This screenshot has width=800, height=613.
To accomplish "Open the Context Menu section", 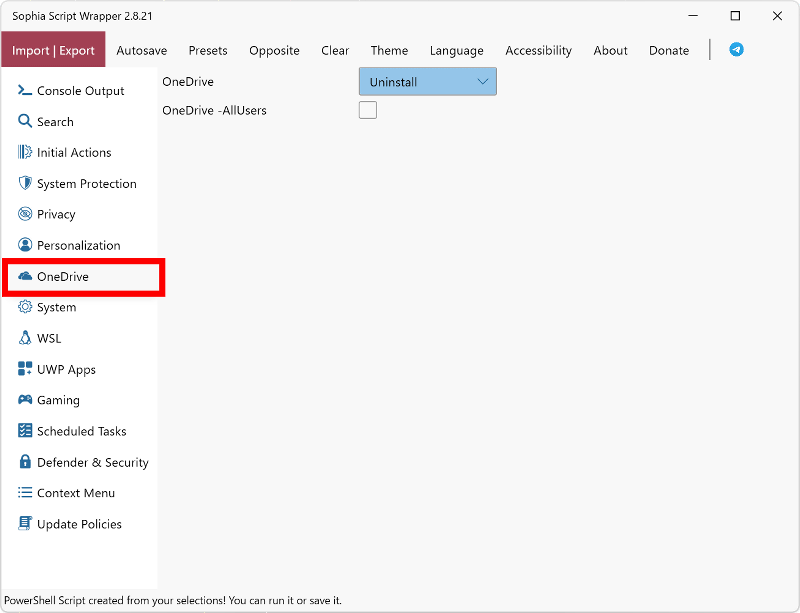I will [x=75, y=493].
